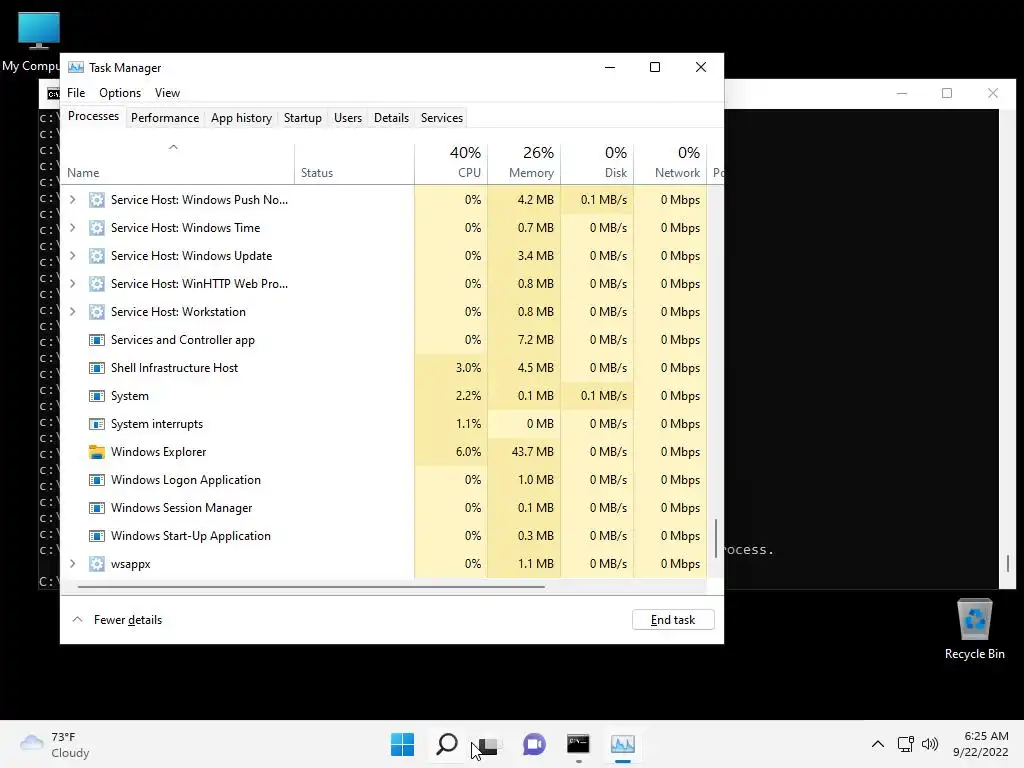1024x768 pixels.
Task: Click the System process icon
Action: 97,396
